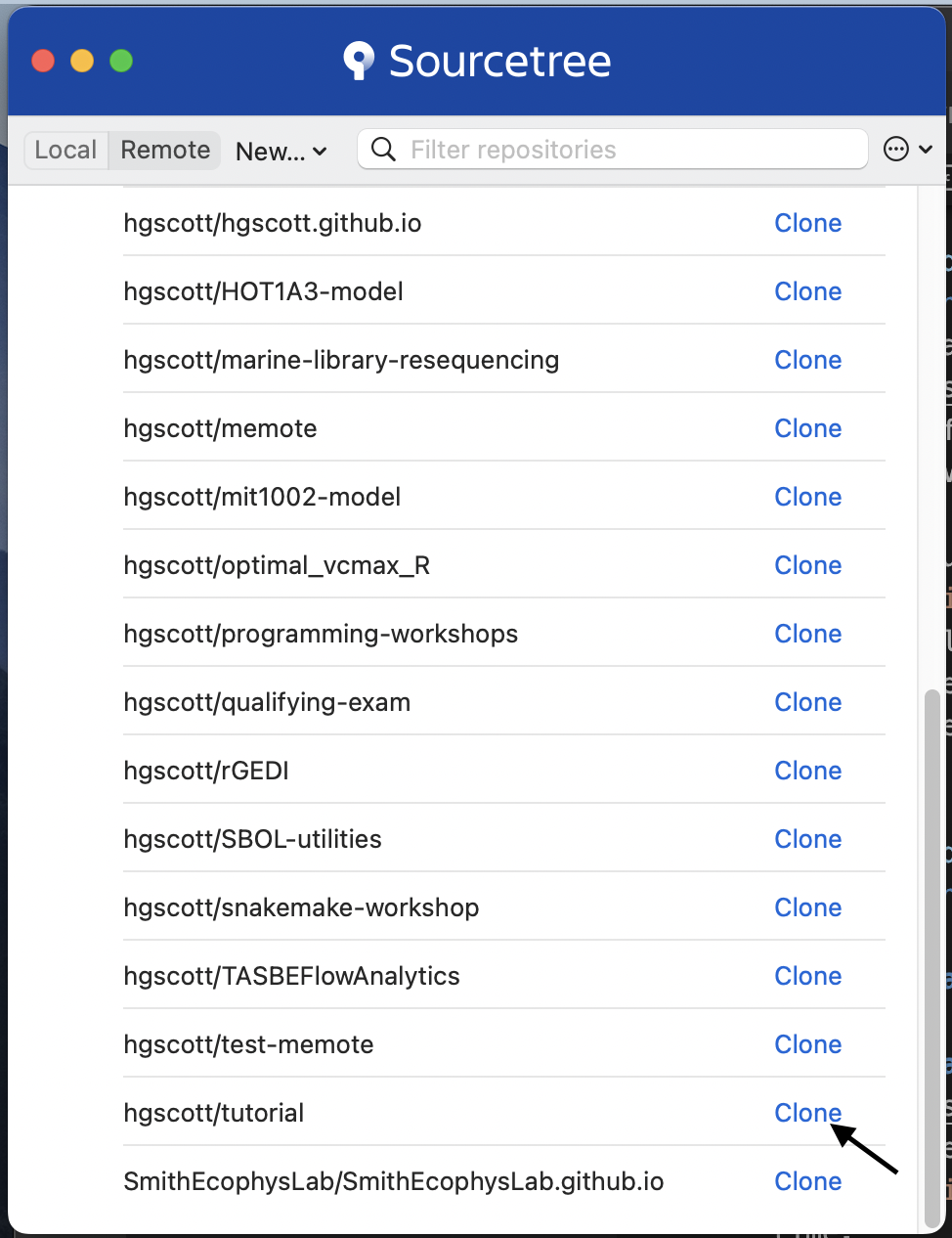Select the hgscott/hgscott.github.io row name

coord(273,223)
